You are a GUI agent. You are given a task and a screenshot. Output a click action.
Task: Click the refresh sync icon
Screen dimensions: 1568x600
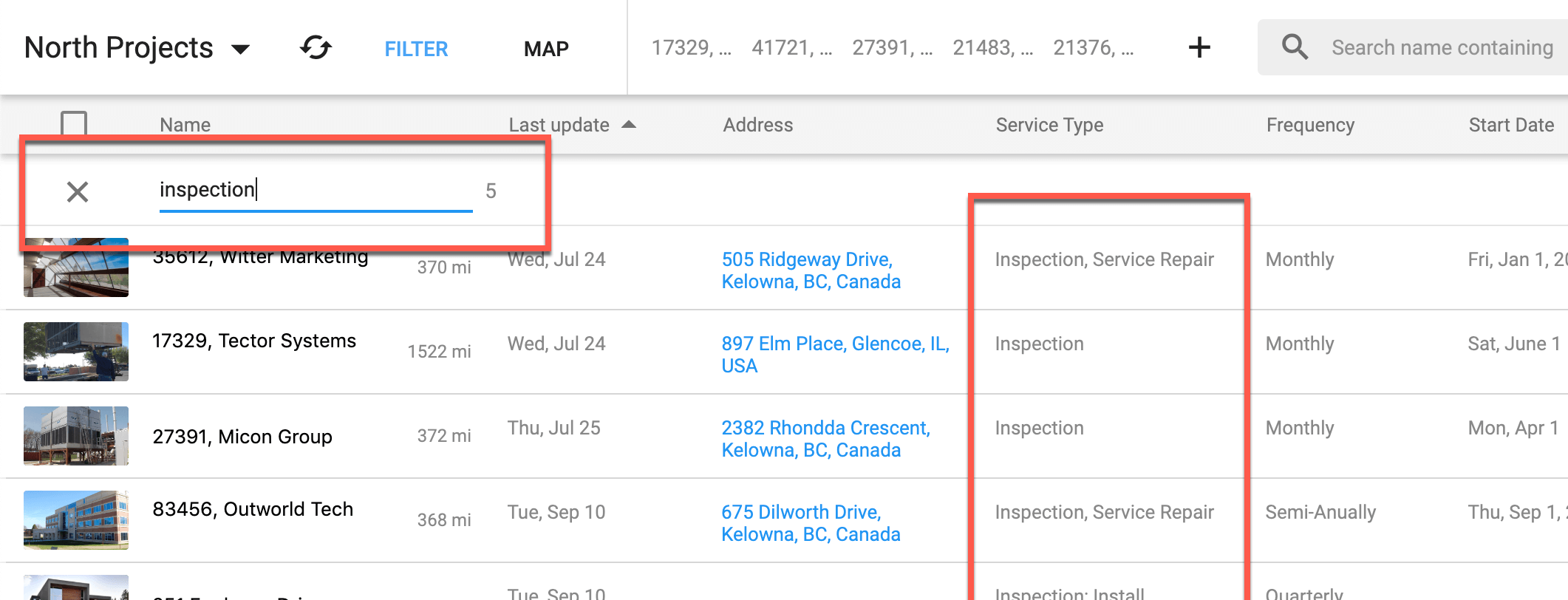(x=316, y=48)
